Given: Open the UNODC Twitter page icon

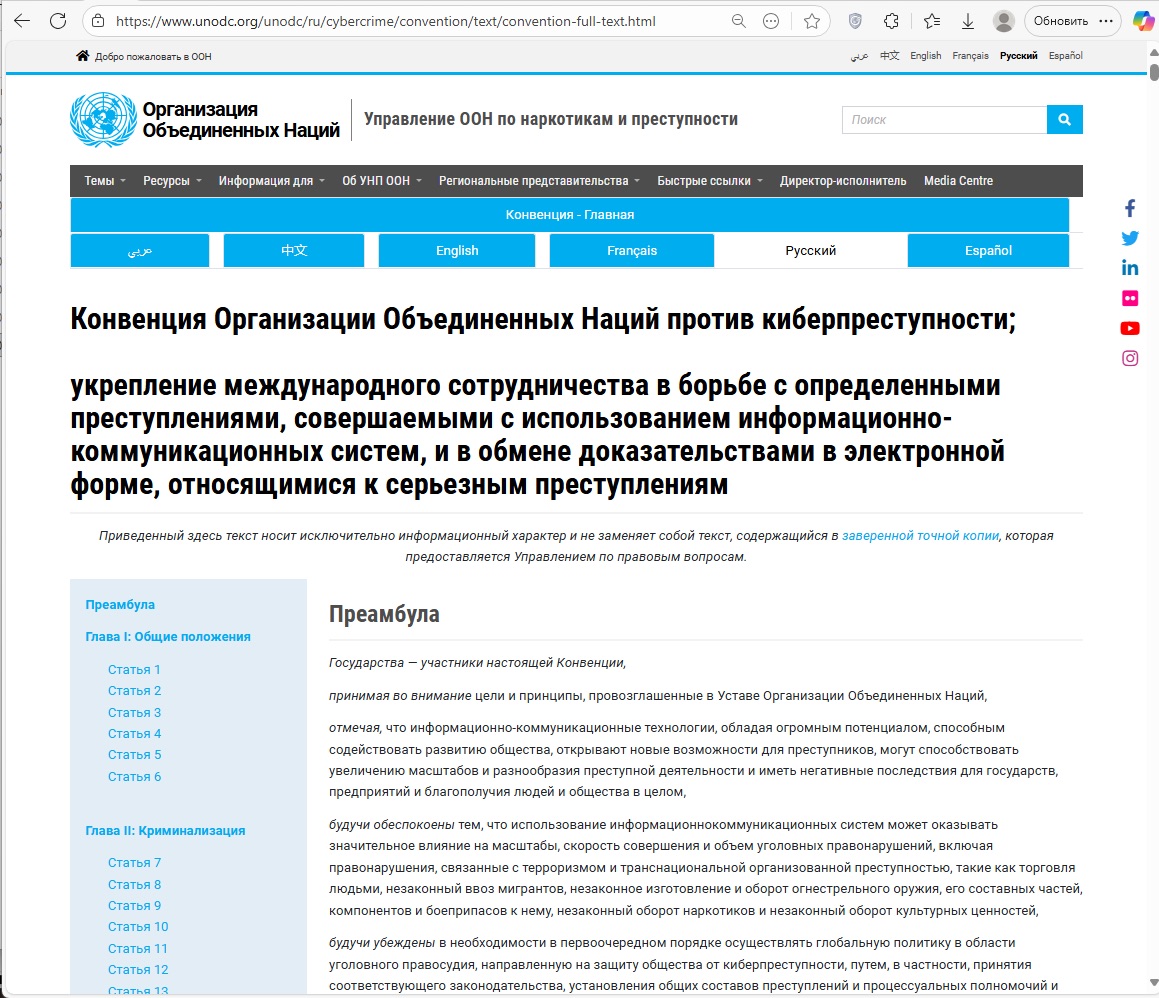Looking at the screenshot, I should click(1129, 238).
